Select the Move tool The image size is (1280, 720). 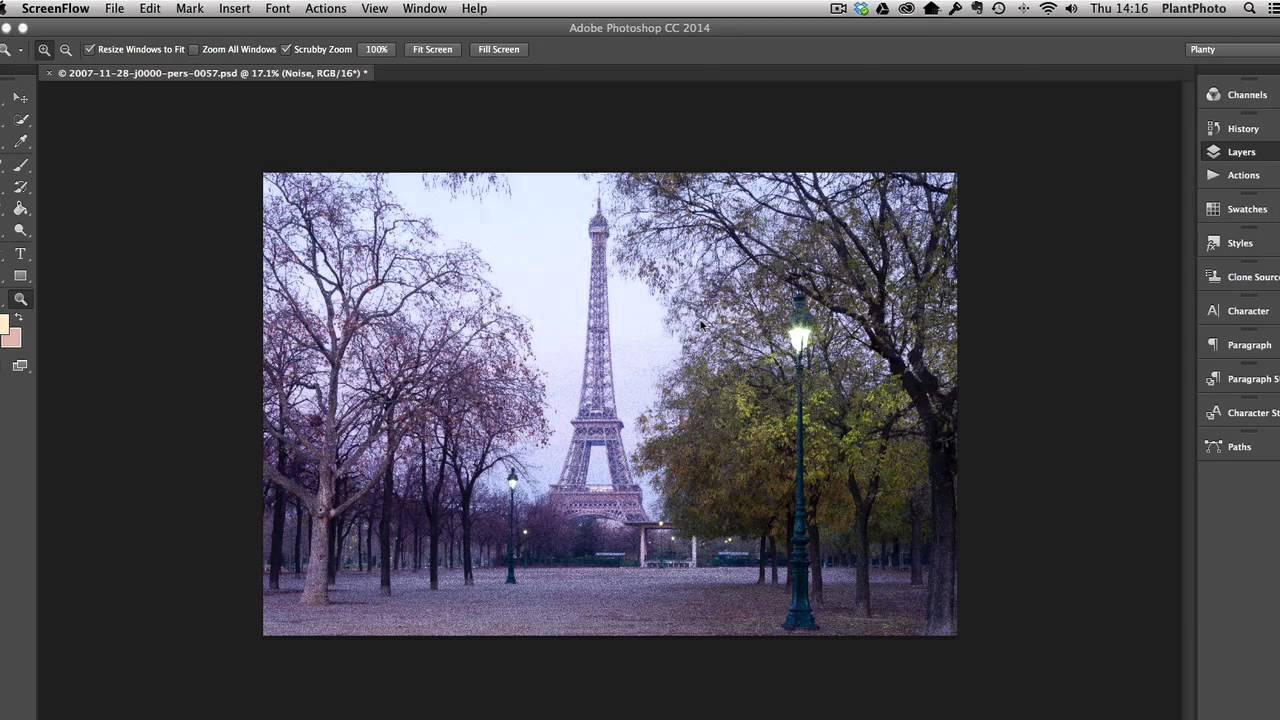click(x=20, y=98)
